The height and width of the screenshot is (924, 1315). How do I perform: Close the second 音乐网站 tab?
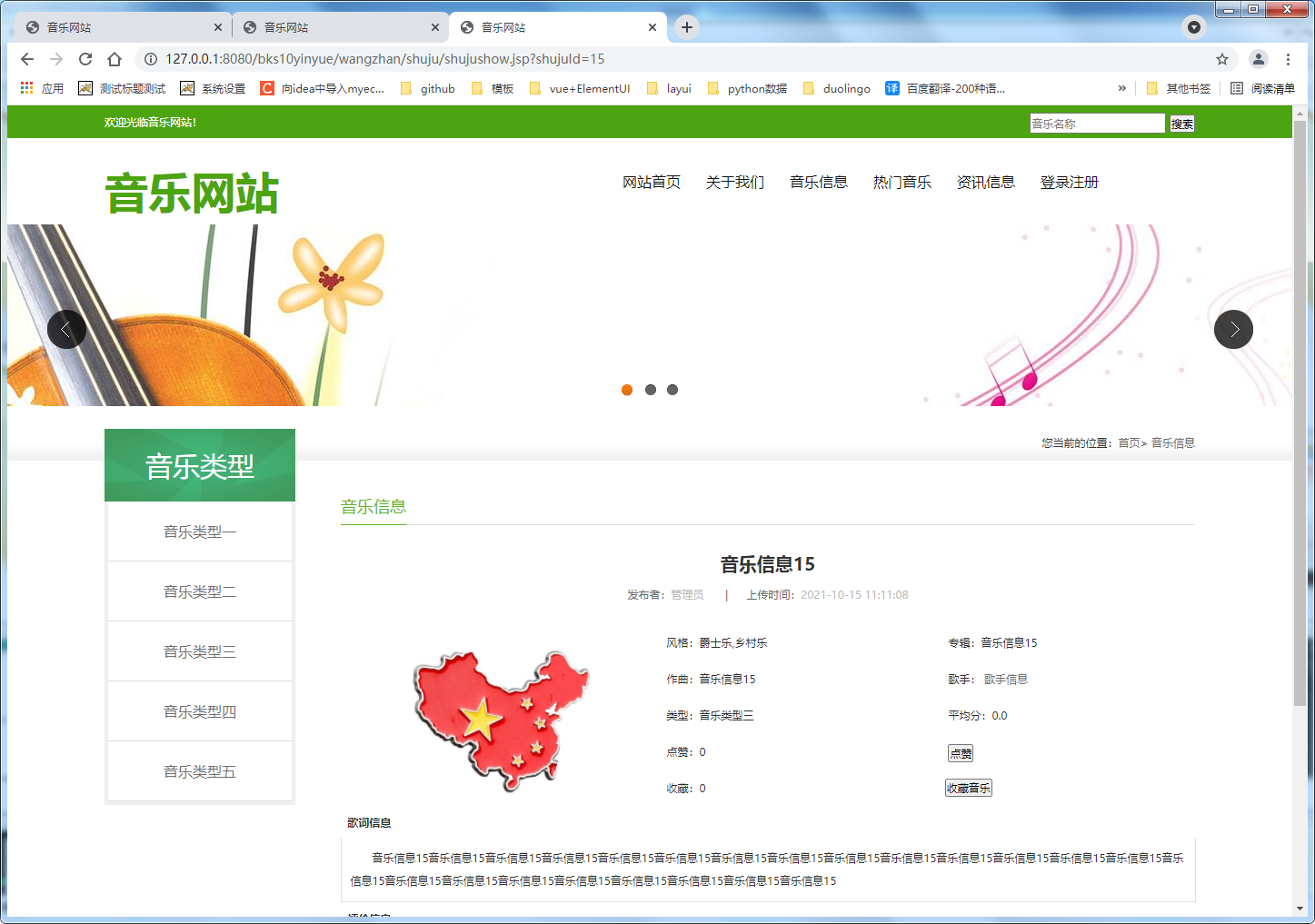pos(435,27)
